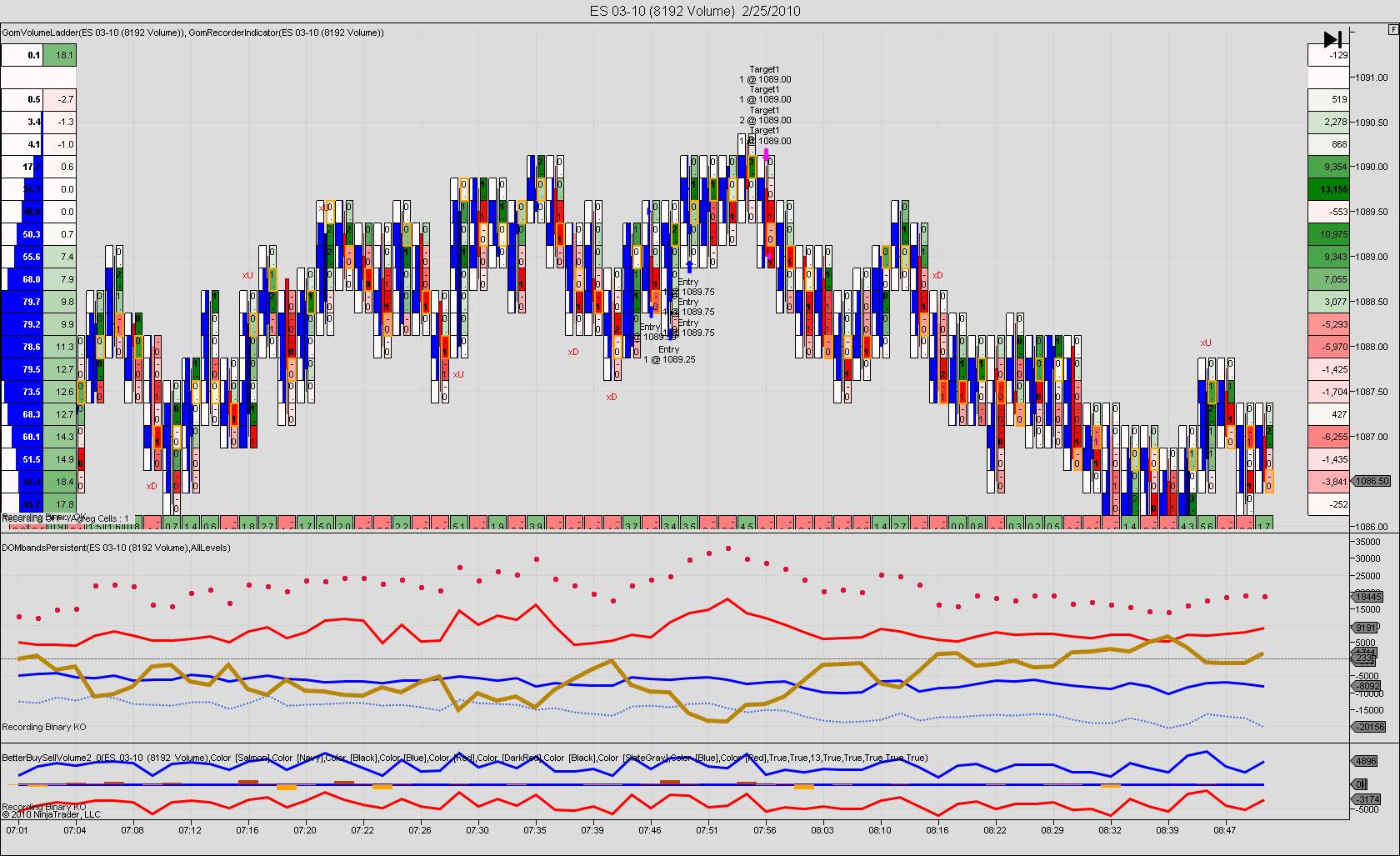Image resolution: width=1400 pixels, height=856 pixels.
Task: Click the 18445 value tag on right axis
Action: (1368, 597)
